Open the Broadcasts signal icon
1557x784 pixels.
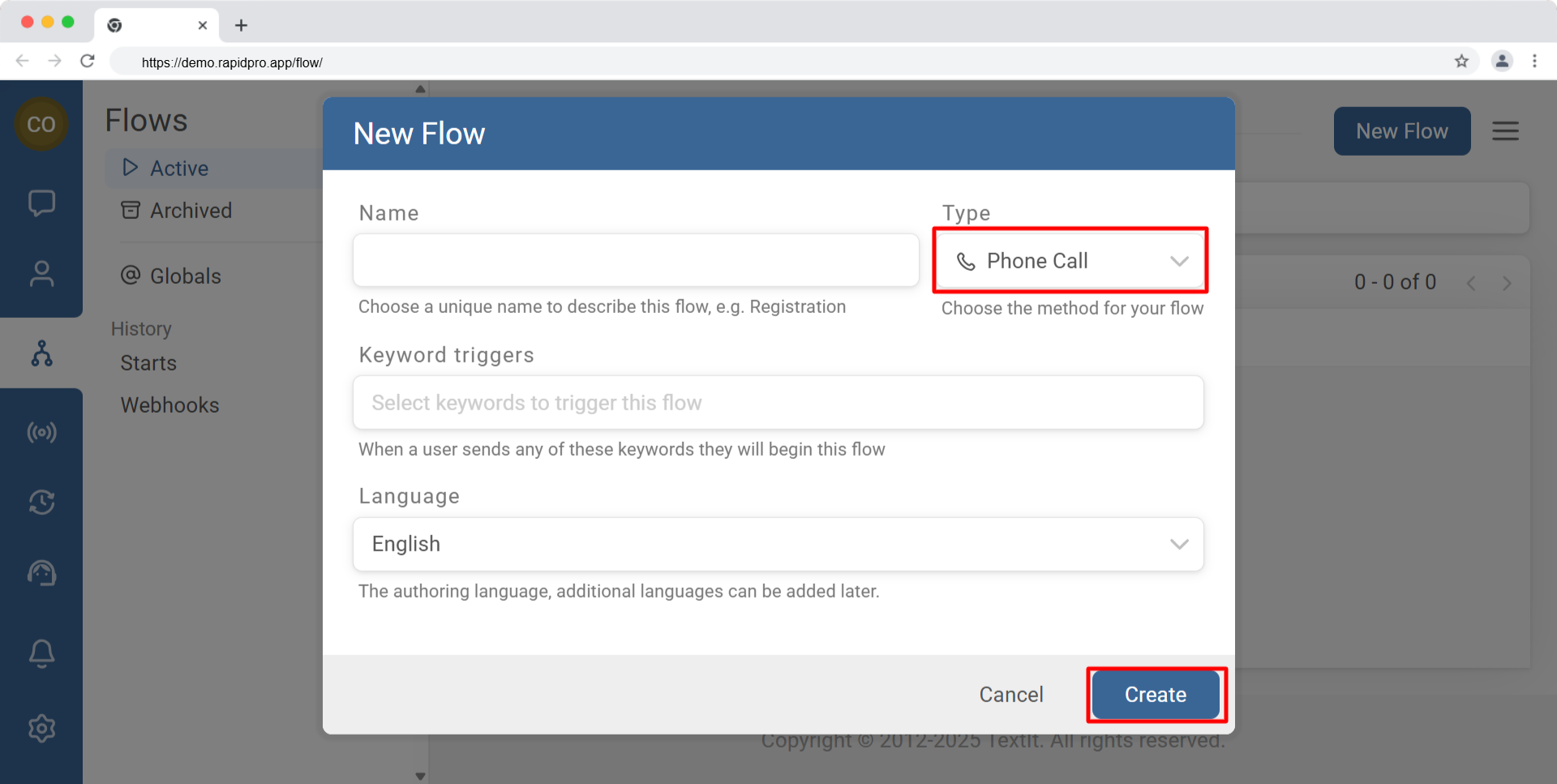tap(41, 431)
